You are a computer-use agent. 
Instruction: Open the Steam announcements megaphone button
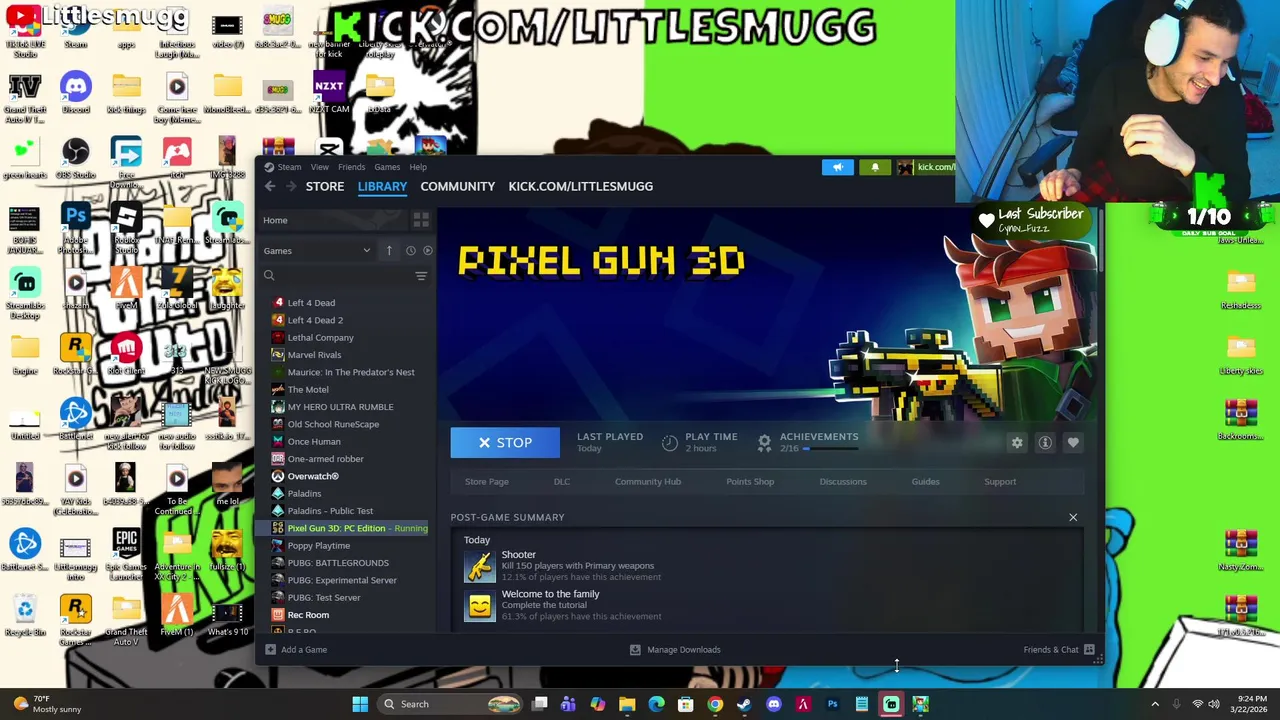838,167
